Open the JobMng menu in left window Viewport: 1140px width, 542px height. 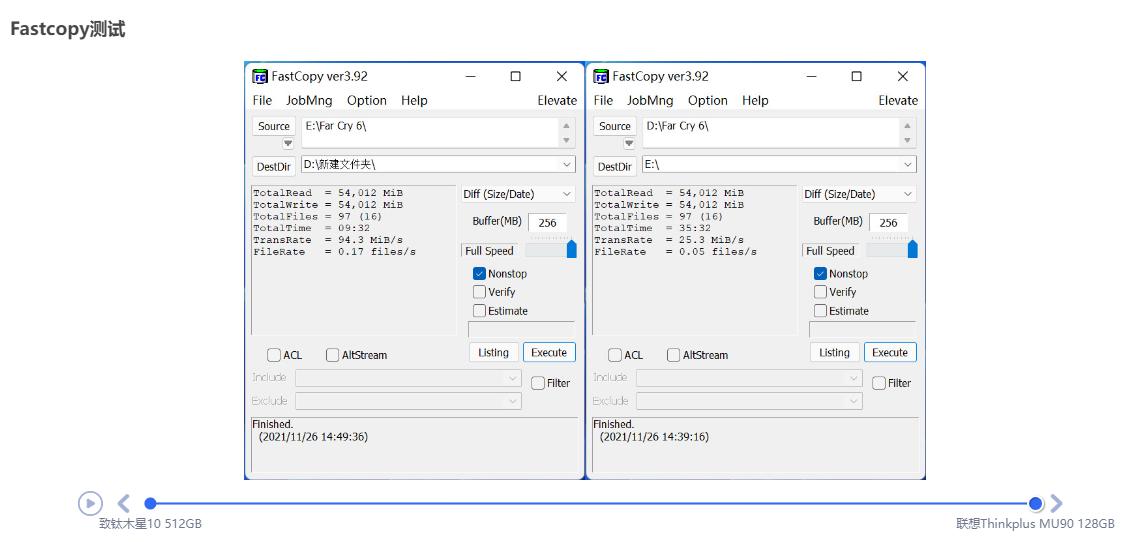point(308,100)
